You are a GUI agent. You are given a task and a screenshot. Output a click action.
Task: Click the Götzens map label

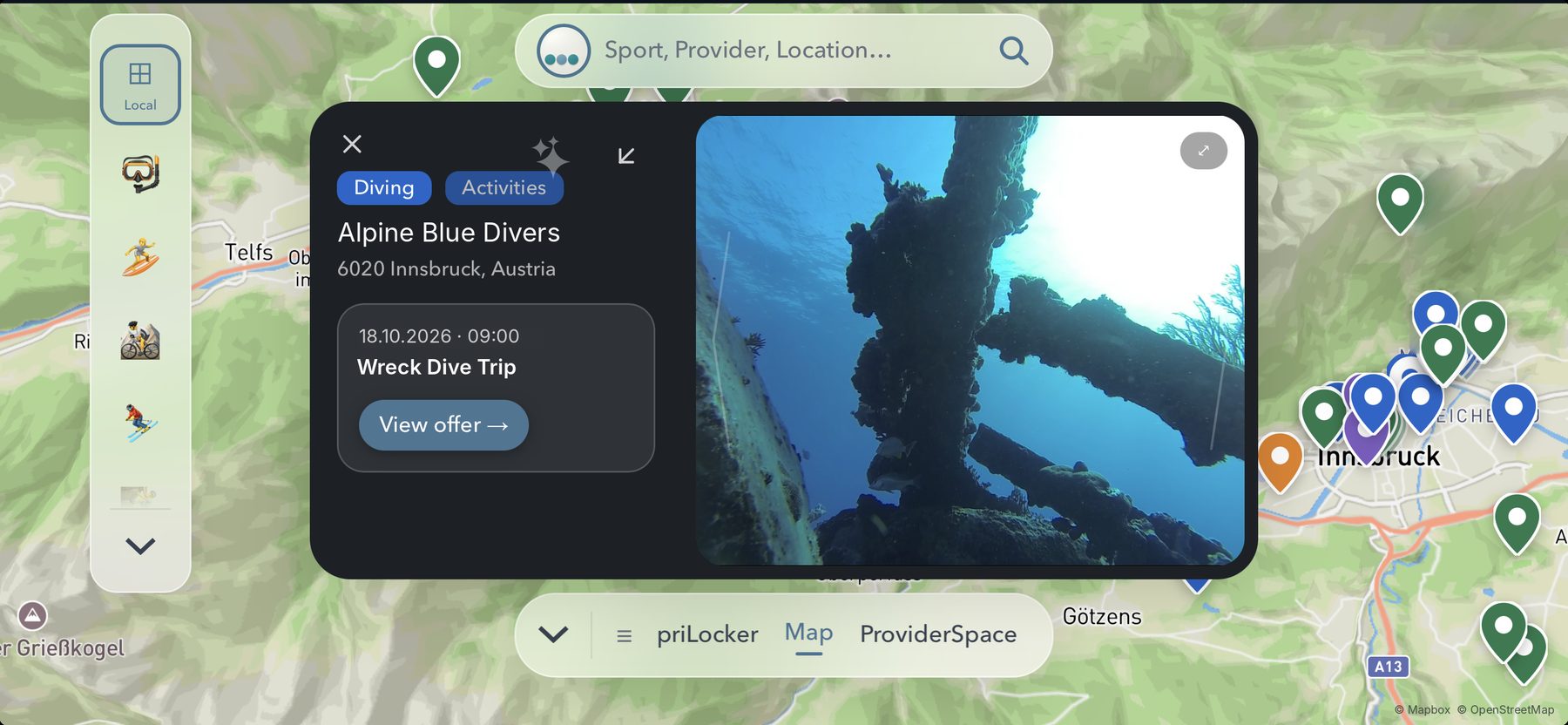(x=1102, y=617)
